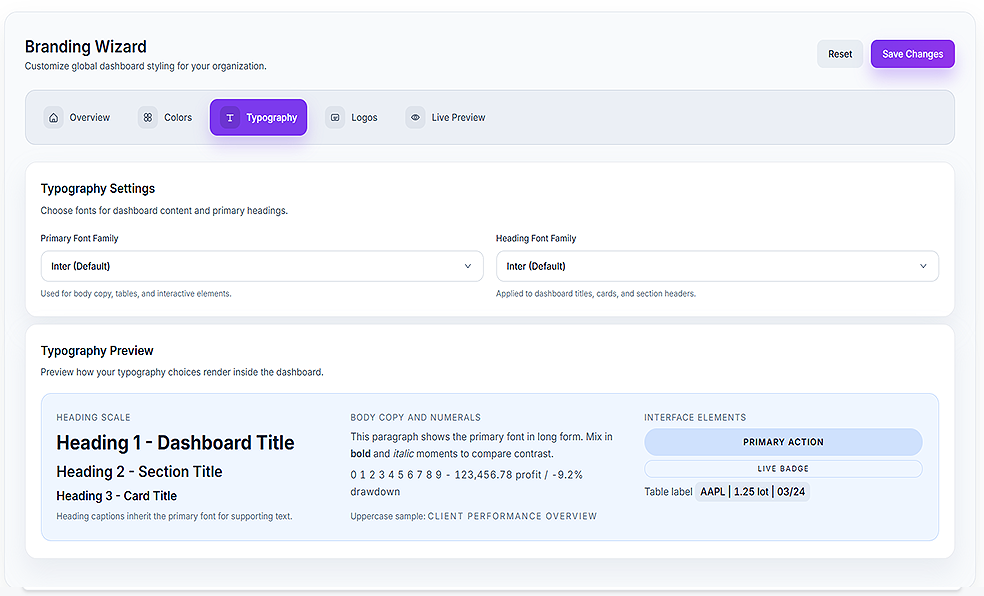Click the image icon beside Logos
The width and height of the screenshot is (984, 596).
(x=335, y=117)
